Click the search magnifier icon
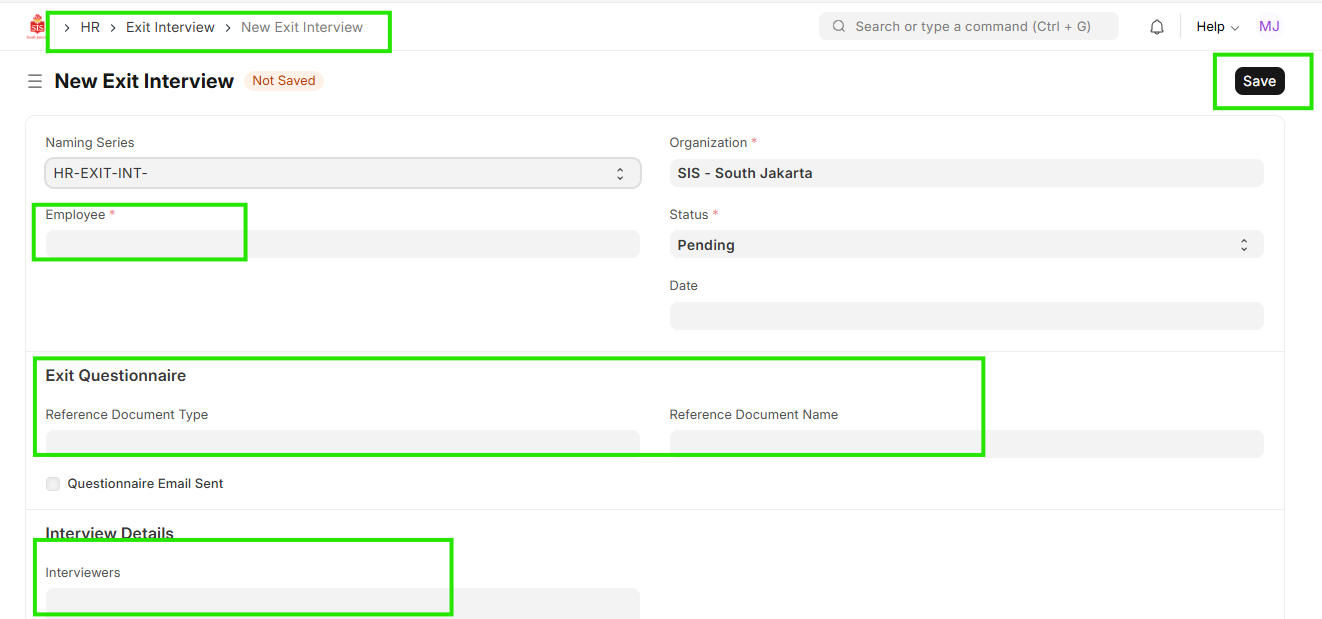The image size is (1322, 619). pyautogui.click(x=838, y=27)
